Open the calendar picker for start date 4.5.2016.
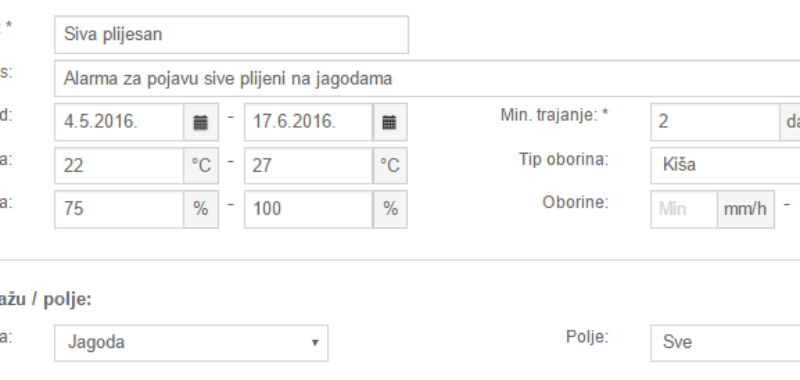This screenshot has height=380, width=800. pos(201,122)
